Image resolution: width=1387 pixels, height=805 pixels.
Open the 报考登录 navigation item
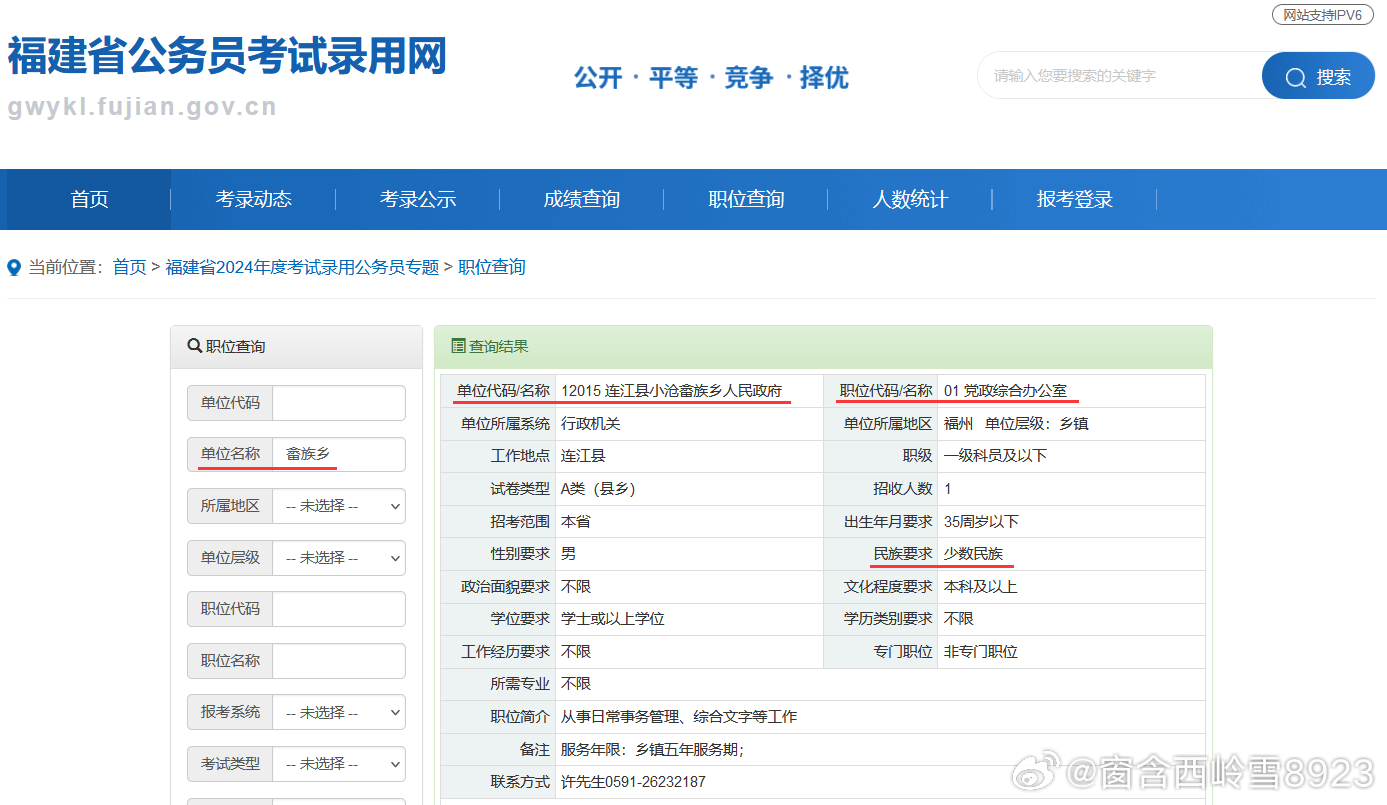1074,199
